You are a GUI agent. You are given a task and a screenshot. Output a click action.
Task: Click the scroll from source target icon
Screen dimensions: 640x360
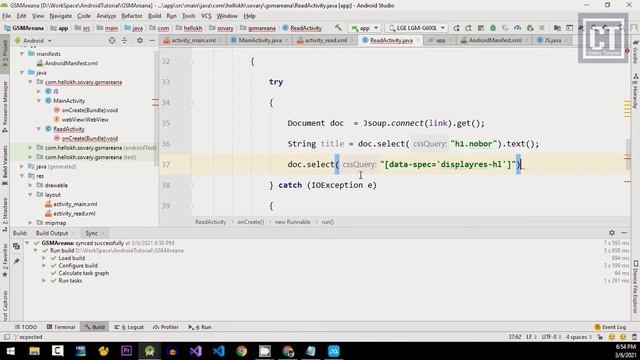(112, 40)
